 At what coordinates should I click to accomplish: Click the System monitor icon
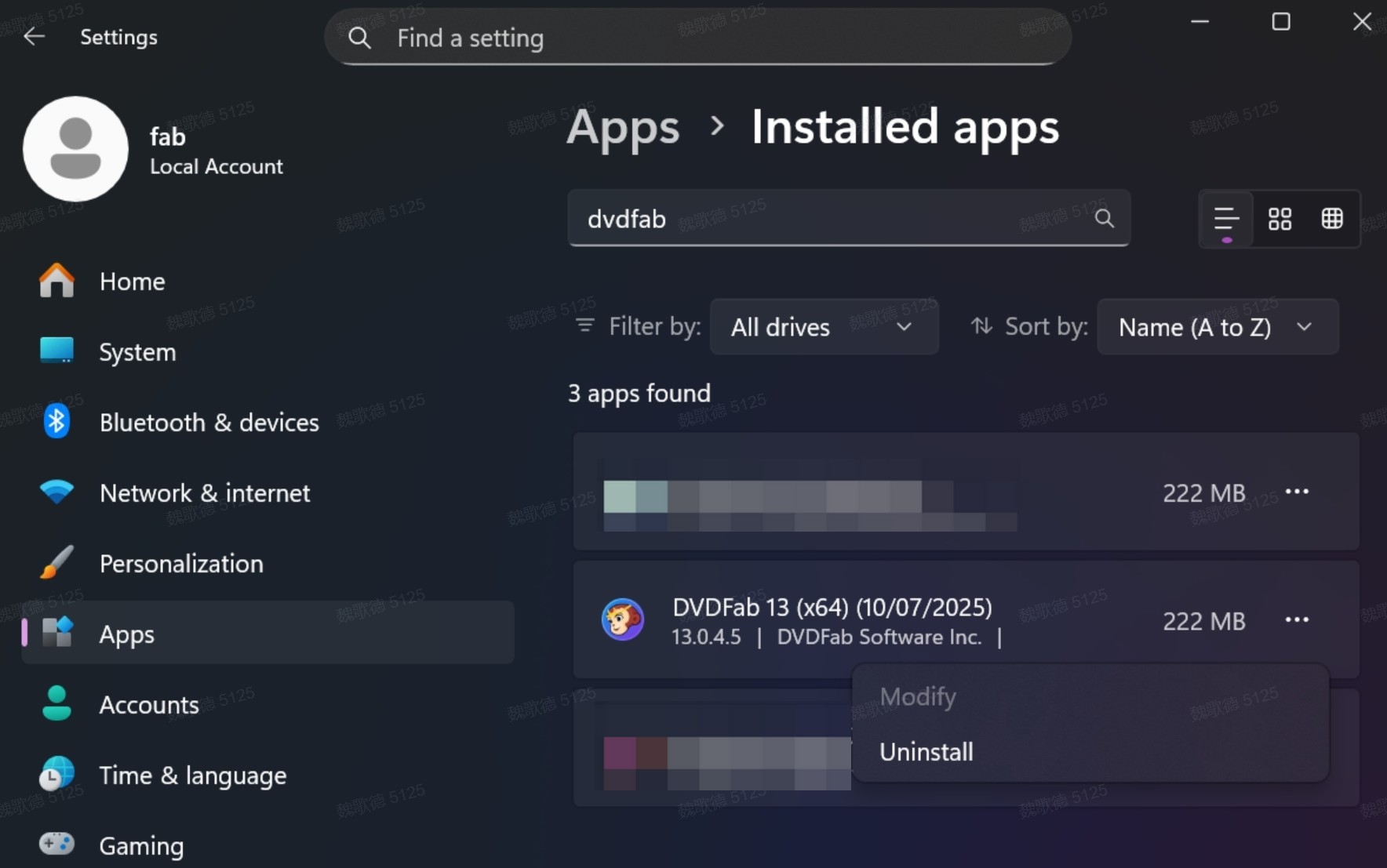[x=56, y=350]
